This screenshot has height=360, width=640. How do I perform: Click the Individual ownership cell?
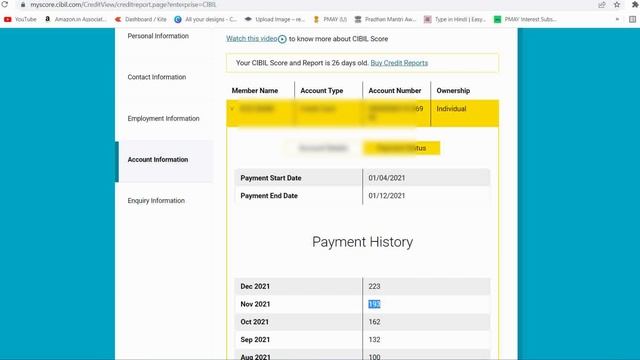pyautogui.click(x=451, y=109)
